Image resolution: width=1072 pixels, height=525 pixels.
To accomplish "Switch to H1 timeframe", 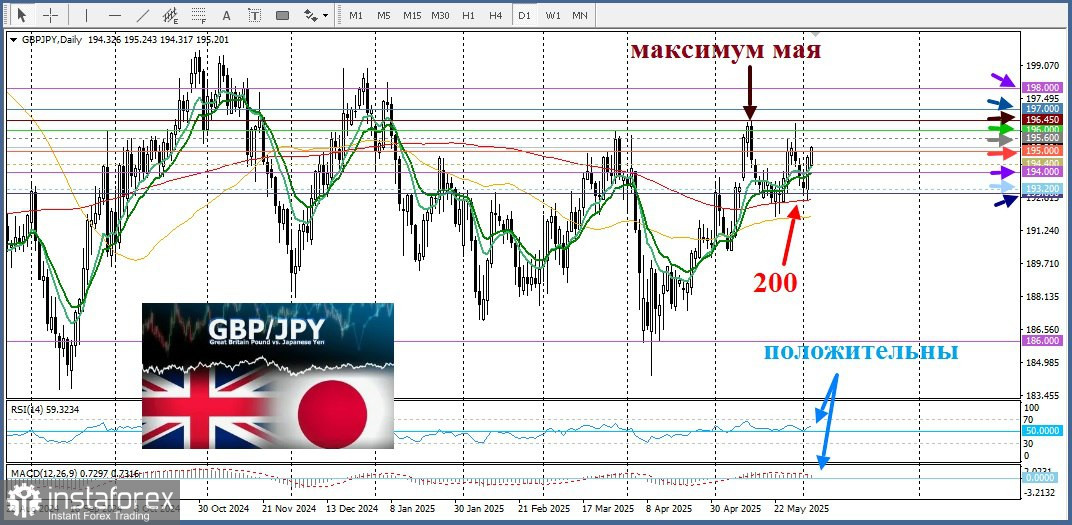I will pos(468,14).
